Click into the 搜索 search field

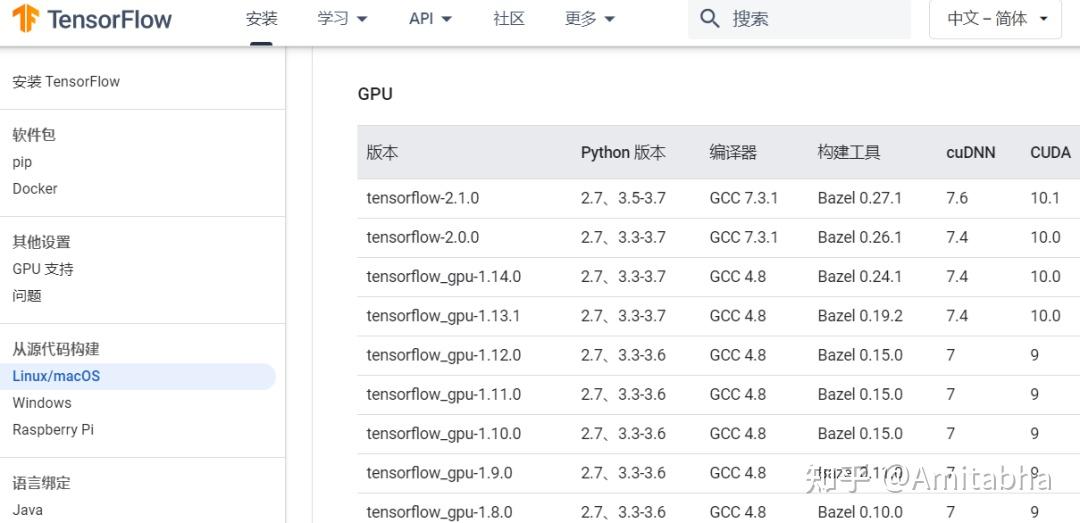click(x=799, y=19)
